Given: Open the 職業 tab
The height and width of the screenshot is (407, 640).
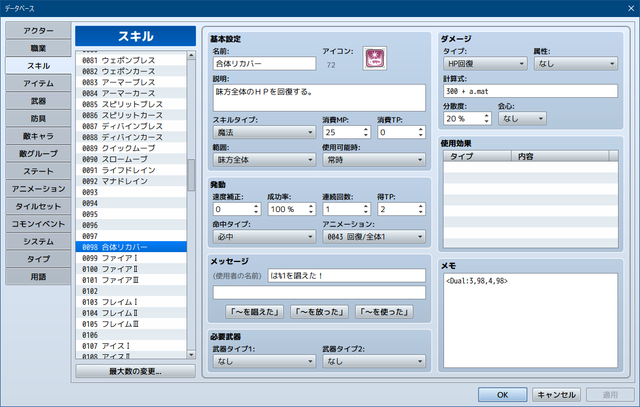Looking at the screenshot, I should point(38,48).
